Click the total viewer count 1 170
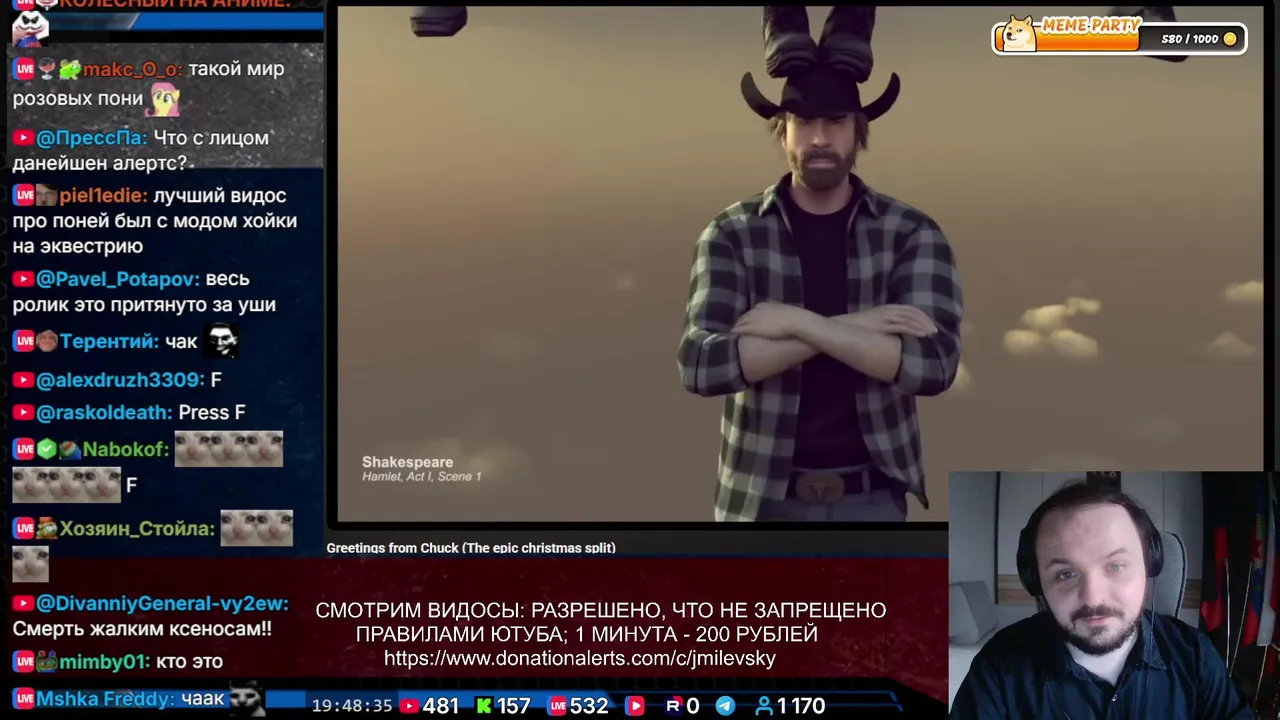Viewport: 1280px width, 720px height. coord(801,706)
